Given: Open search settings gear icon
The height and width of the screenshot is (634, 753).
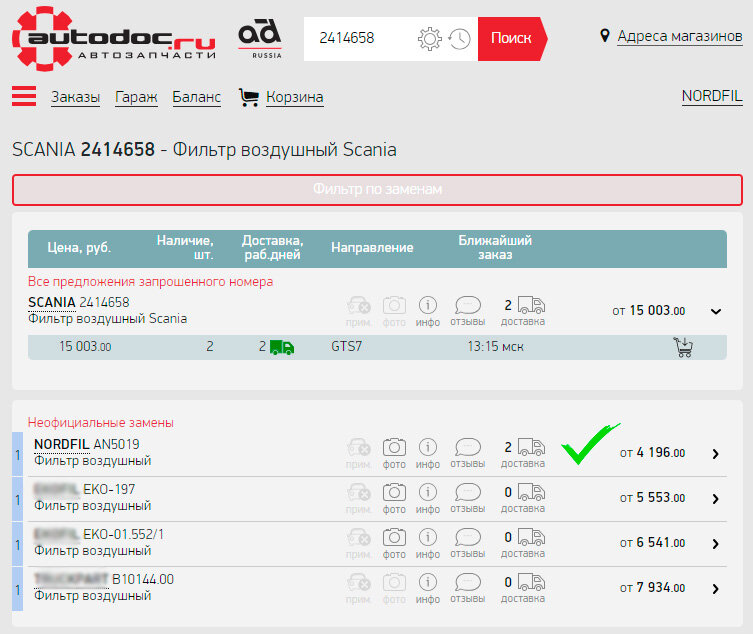Looking at the screenshot, I should coord(429,39).
